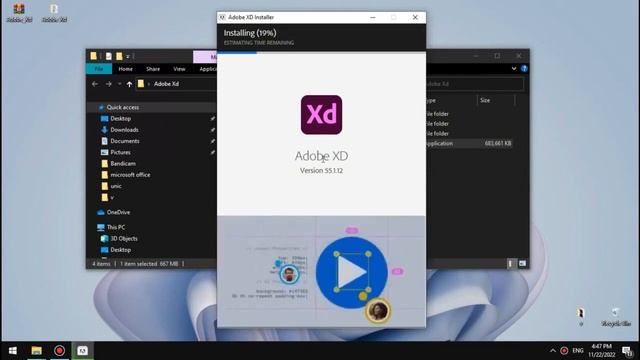The image size is (640, 360).
Task: Click the up-one-level arrow in Explorer
Action: click(x=129, y=84)
